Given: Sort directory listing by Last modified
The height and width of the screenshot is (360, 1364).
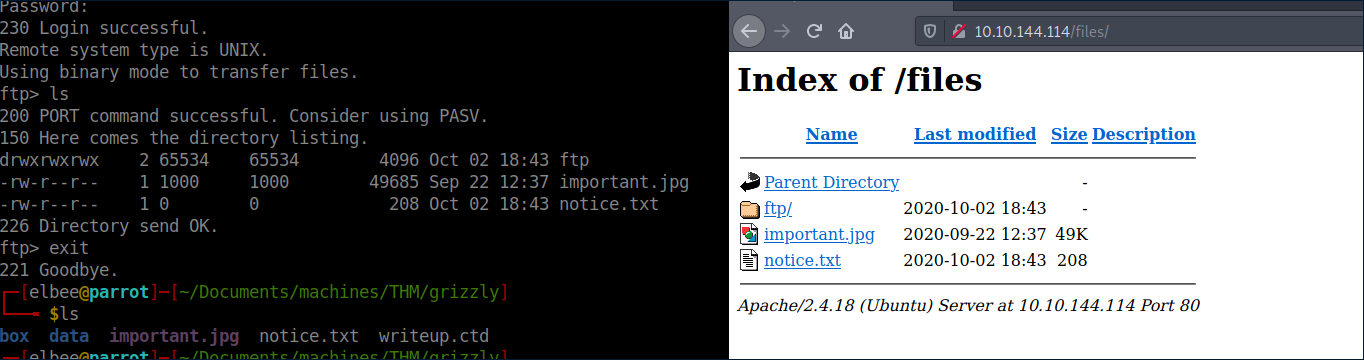Looking at the screenshot, I should coord(975,134).
